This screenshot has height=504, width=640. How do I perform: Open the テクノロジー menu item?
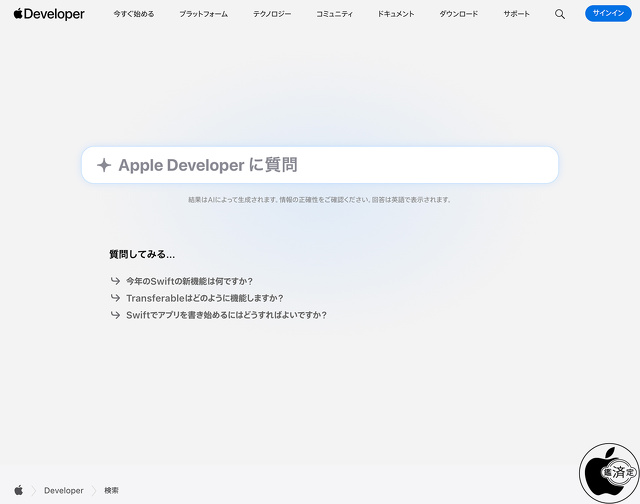(272, 14)
